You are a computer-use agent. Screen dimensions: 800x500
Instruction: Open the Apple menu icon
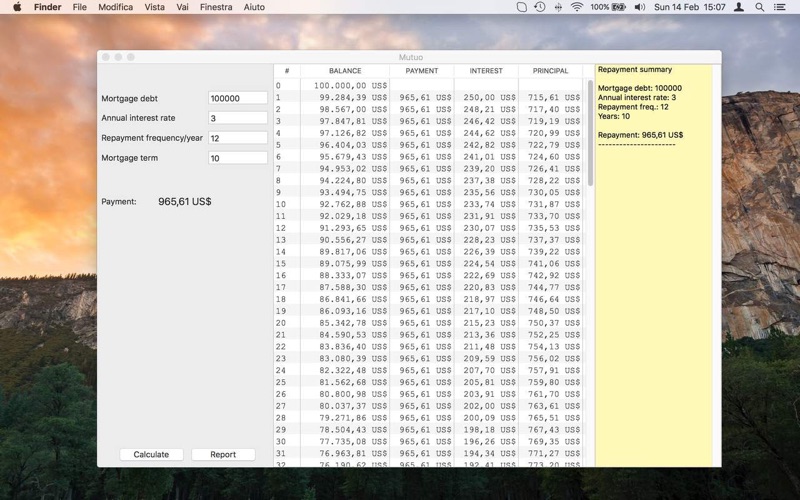pos(17,7)
